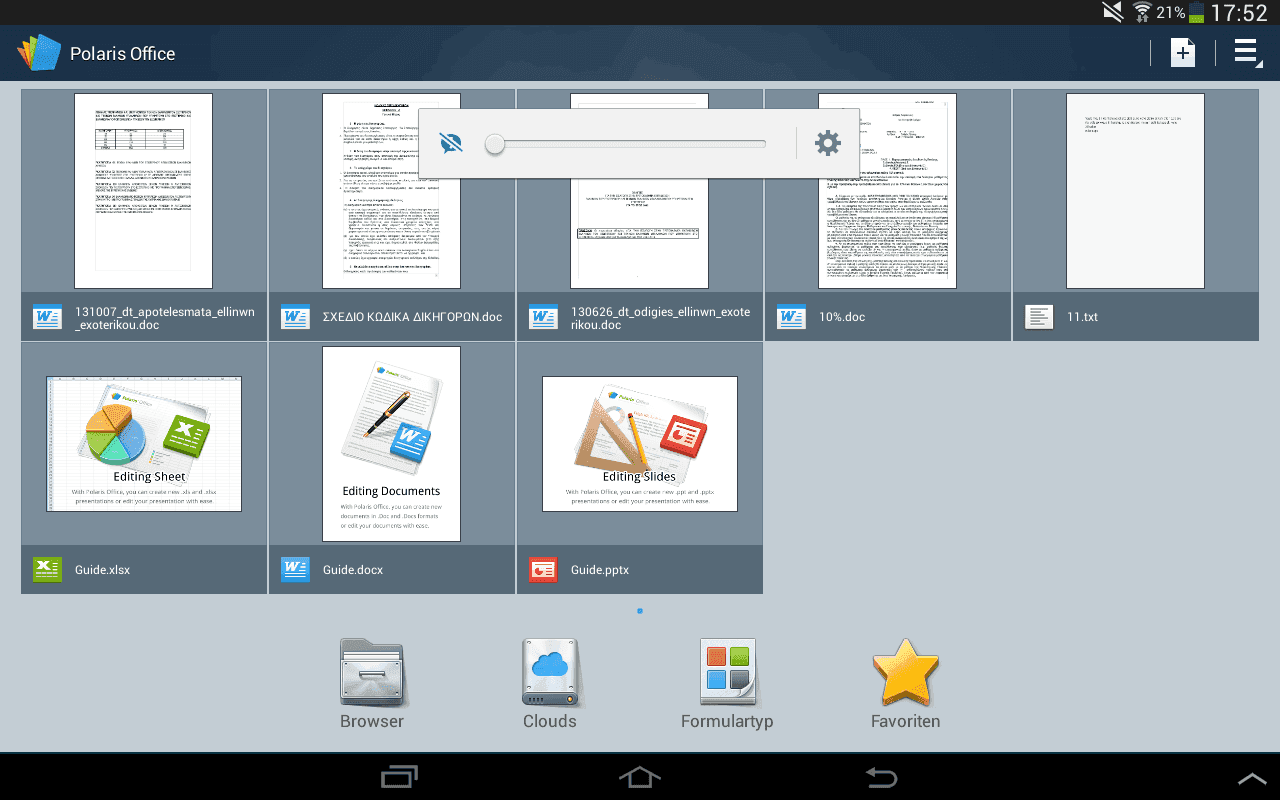
Task: Tap the Android back button
Action: click(881, 777)
